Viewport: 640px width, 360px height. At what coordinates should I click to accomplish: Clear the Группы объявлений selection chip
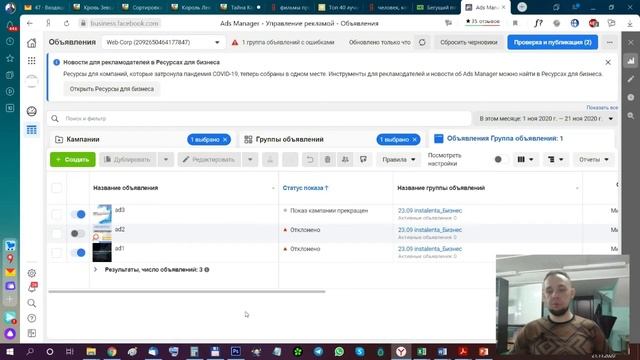(414, 140)
